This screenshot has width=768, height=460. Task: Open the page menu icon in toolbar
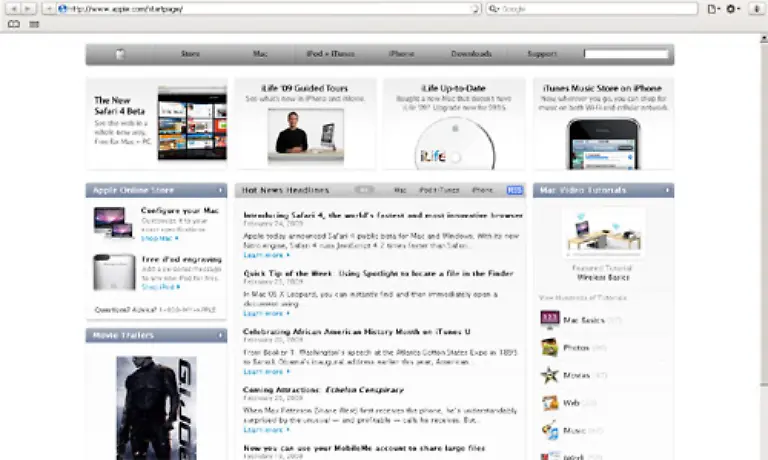(x=714, y=9)
